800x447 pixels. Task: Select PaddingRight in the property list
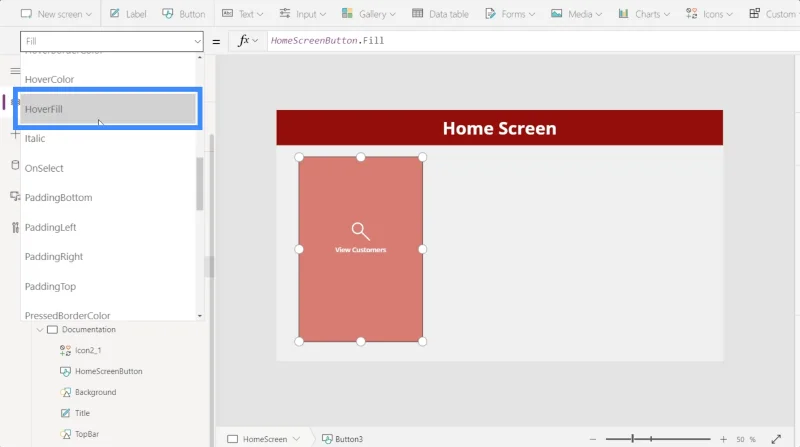pos(108,257)
